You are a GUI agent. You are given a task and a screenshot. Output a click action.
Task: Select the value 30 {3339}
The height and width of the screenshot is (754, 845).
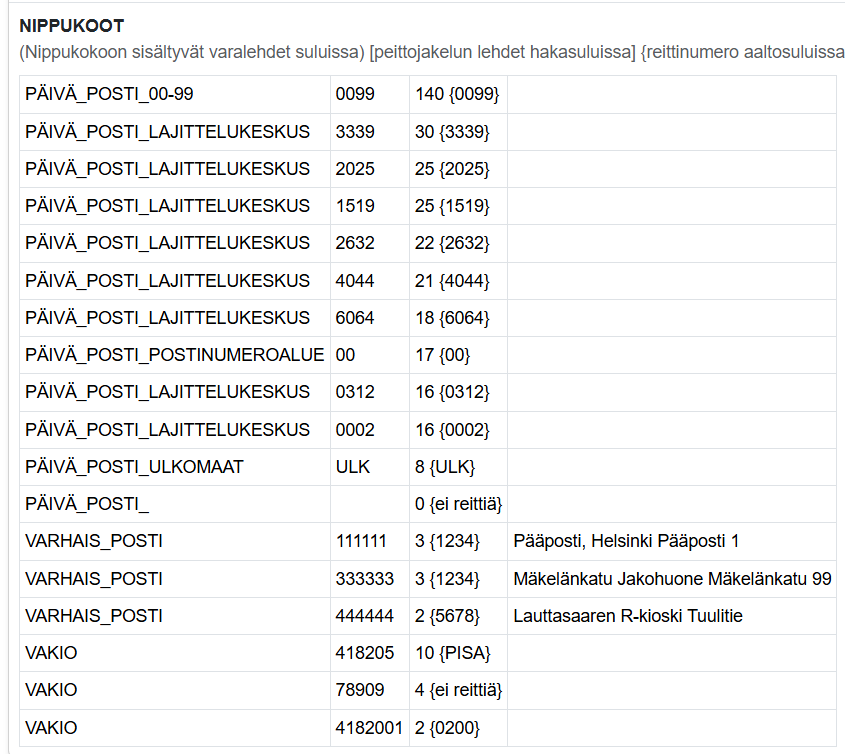click(452, 132)
